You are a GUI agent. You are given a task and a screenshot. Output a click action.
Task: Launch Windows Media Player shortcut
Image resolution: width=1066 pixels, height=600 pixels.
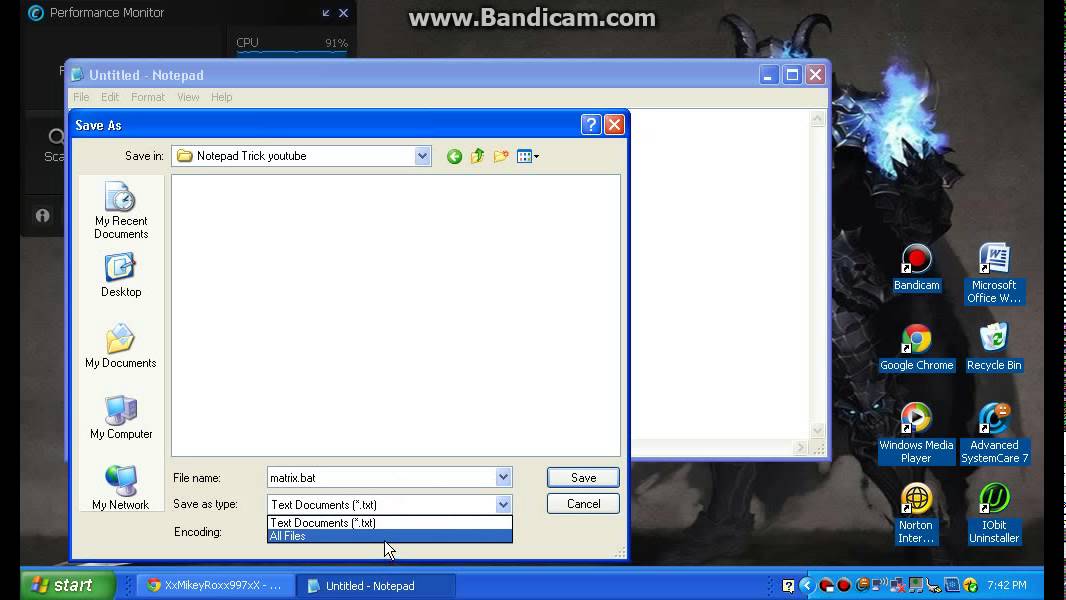916,434
